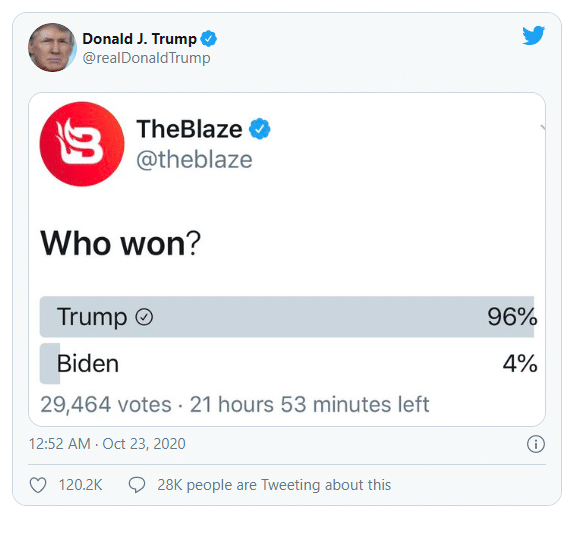Click TheBlaze verified checkmark badge
This screenshot has height=539, width=584.
[260, 129]
